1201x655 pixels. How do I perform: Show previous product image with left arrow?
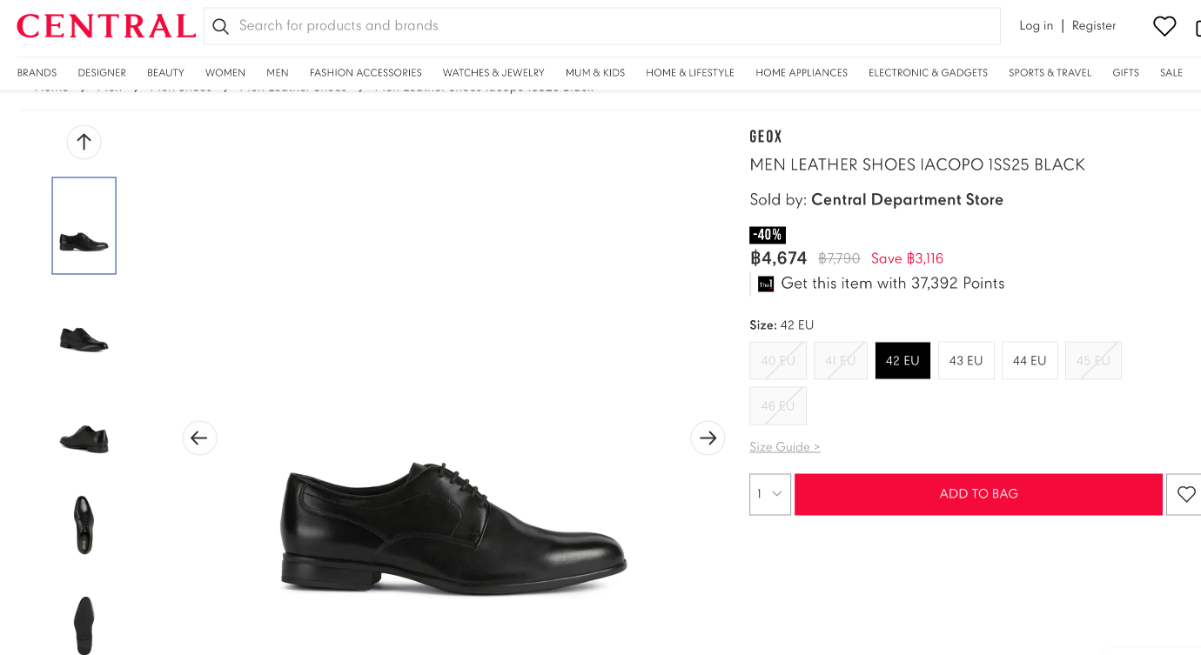point(199,438)
